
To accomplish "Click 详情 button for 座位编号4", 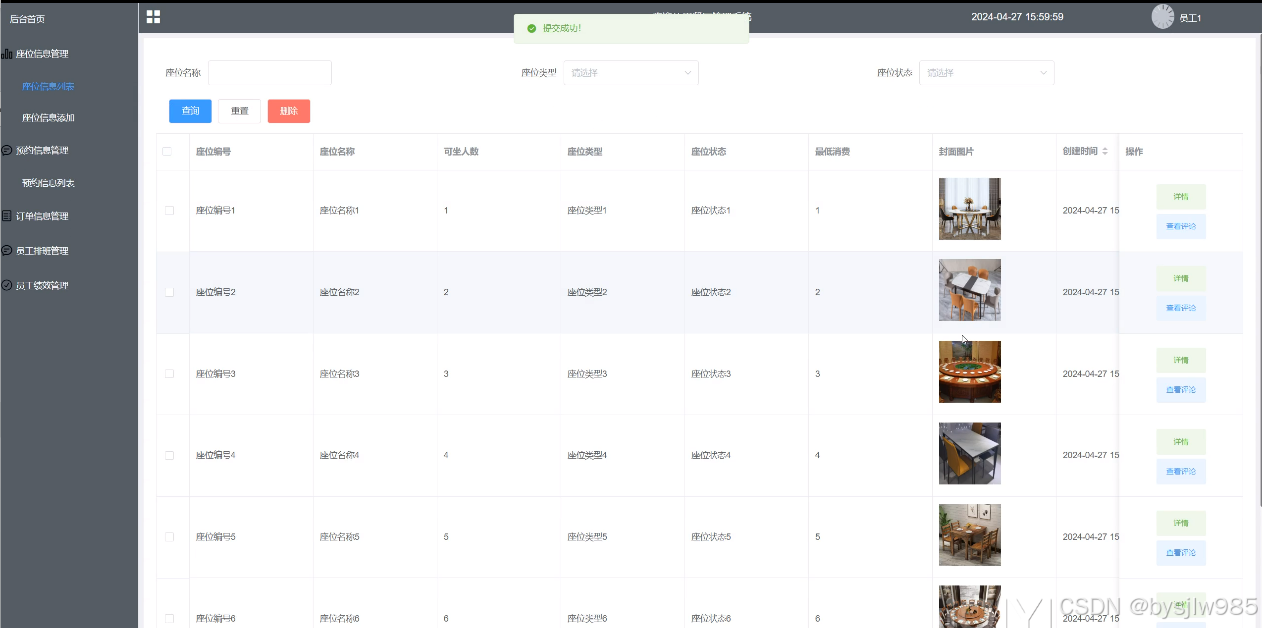I will (1181, 442).
